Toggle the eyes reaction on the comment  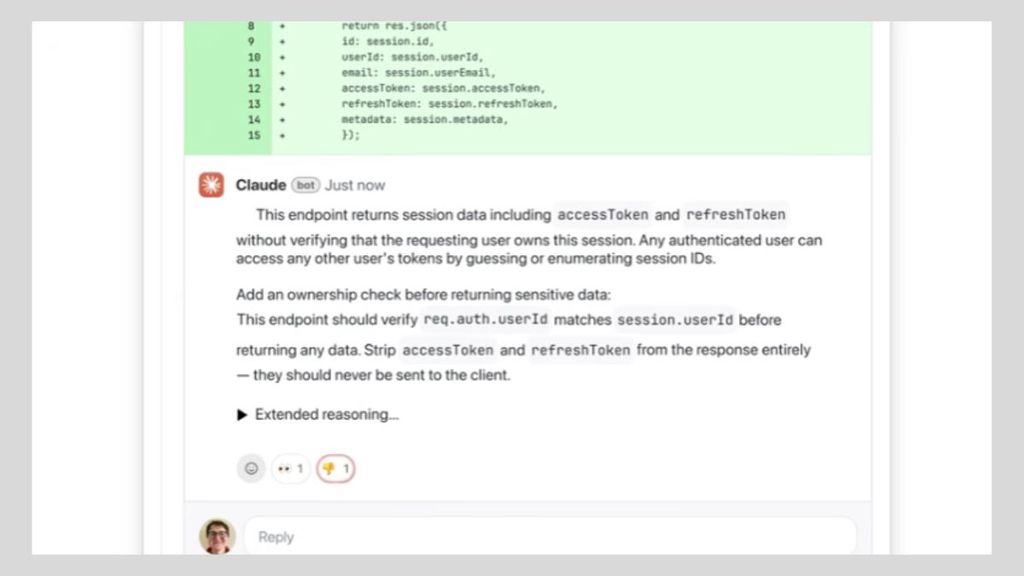click(289, 467)
